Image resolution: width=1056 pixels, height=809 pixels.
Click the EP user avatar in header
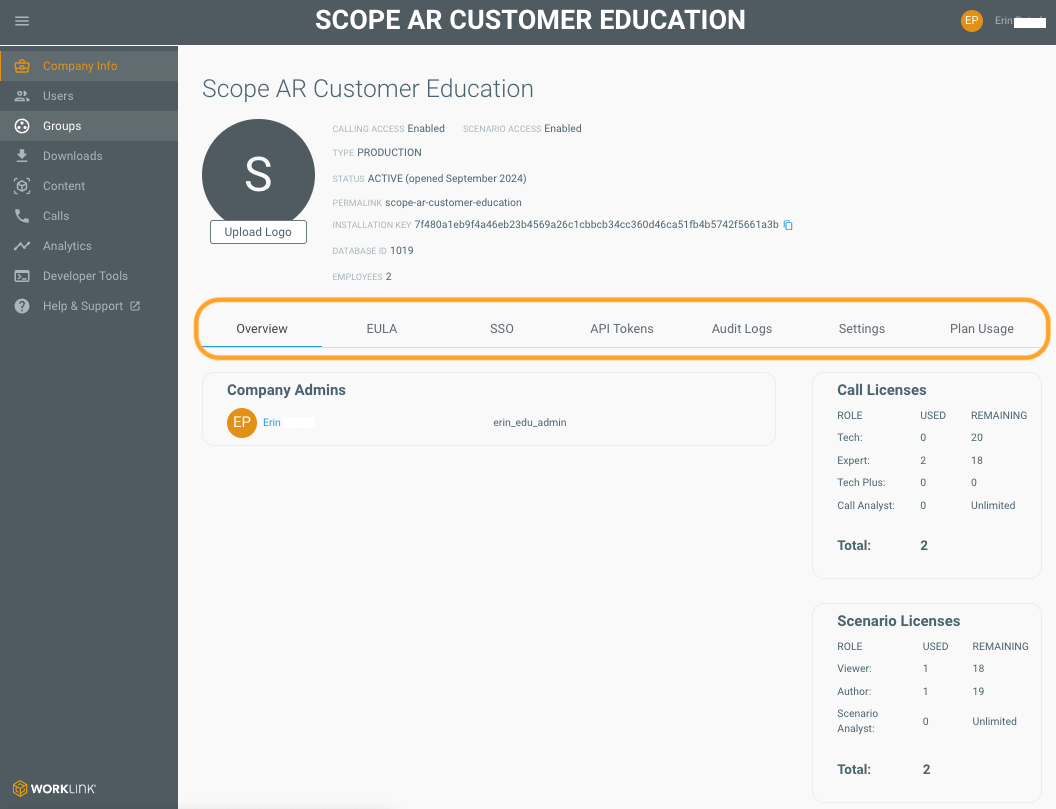(x=972, y=21)
